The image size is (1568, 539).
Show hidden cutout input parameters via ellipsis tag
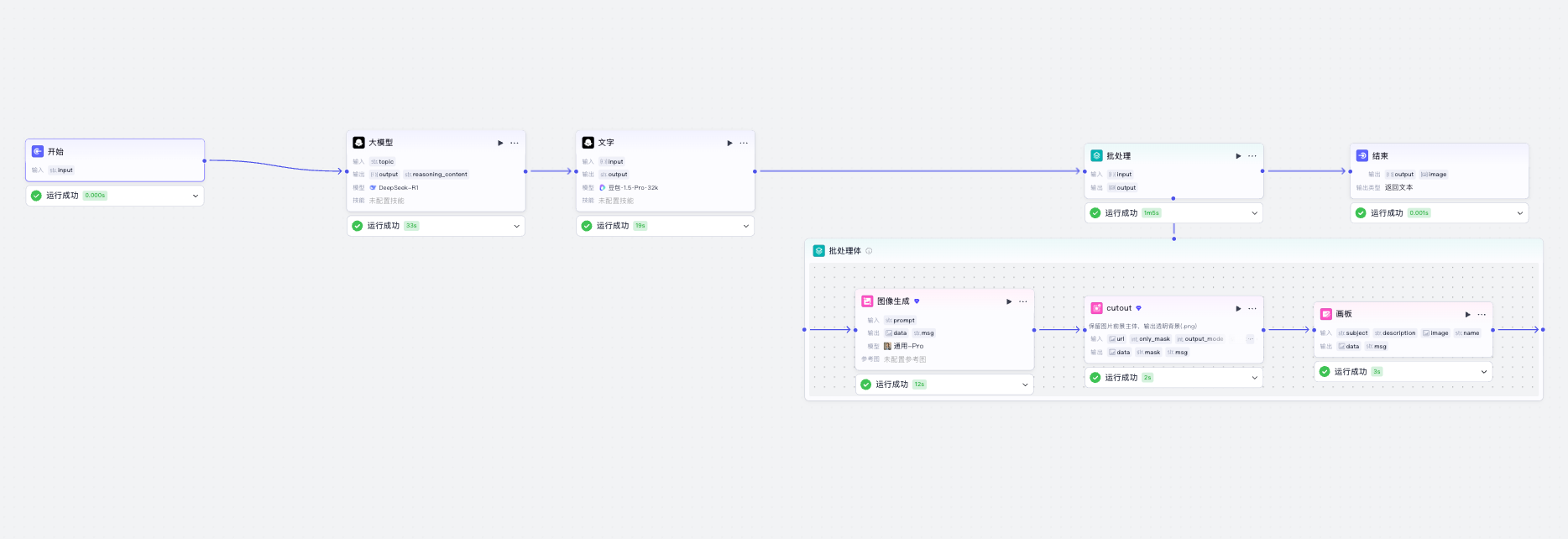(x=1250, y=339)
